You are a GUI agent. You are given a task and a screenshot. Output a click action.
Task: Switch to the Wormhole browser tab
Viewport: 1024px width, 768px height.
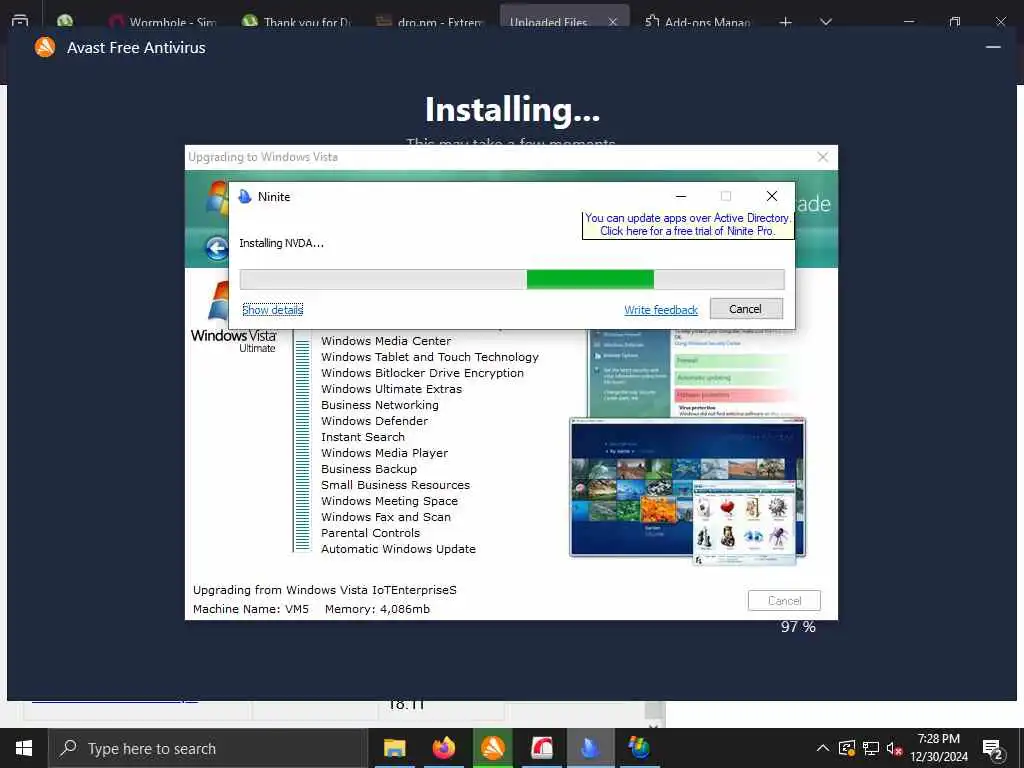coord(163,22)
